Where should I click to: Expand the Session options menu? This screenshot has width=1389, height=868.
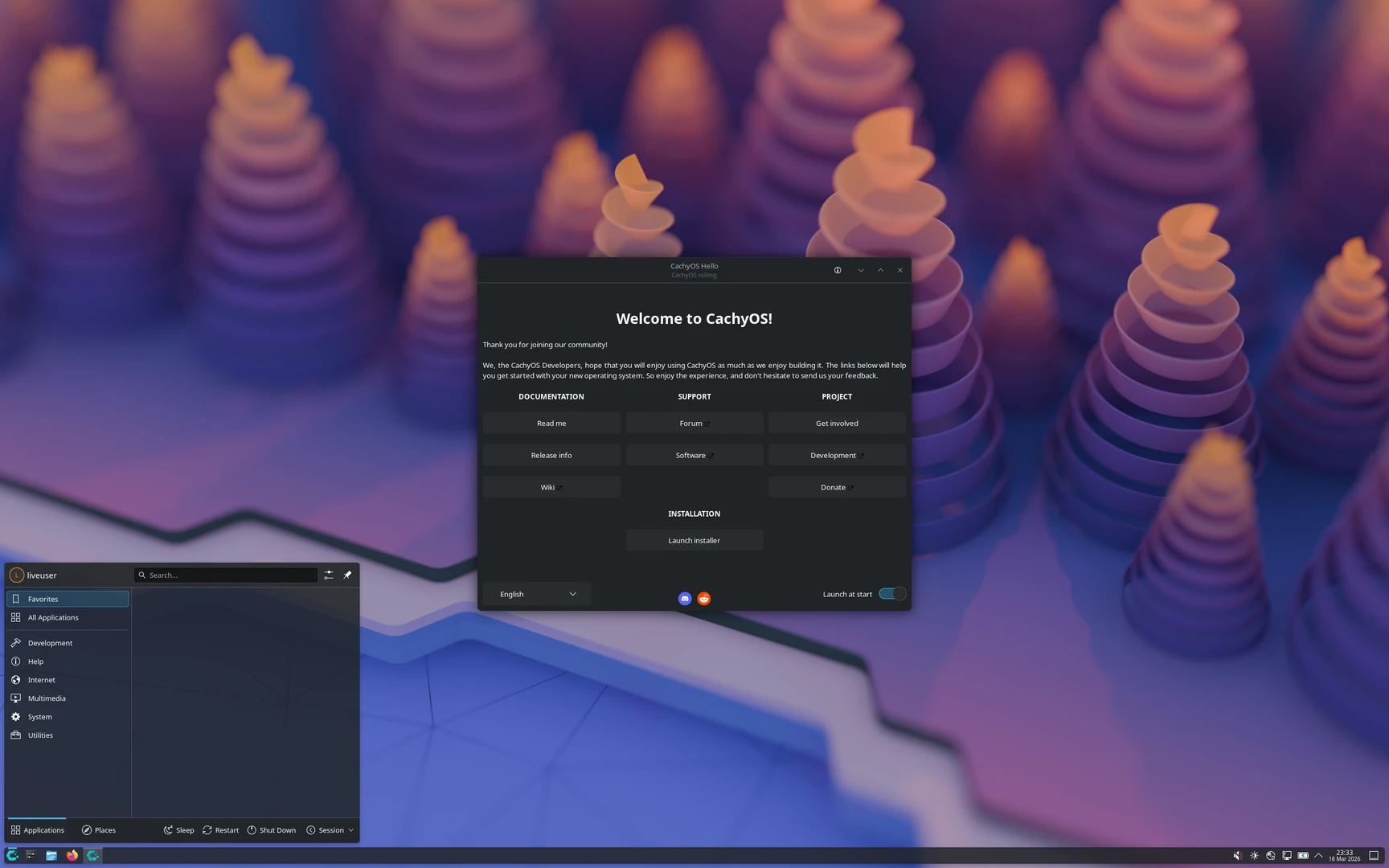click(330, 830)
